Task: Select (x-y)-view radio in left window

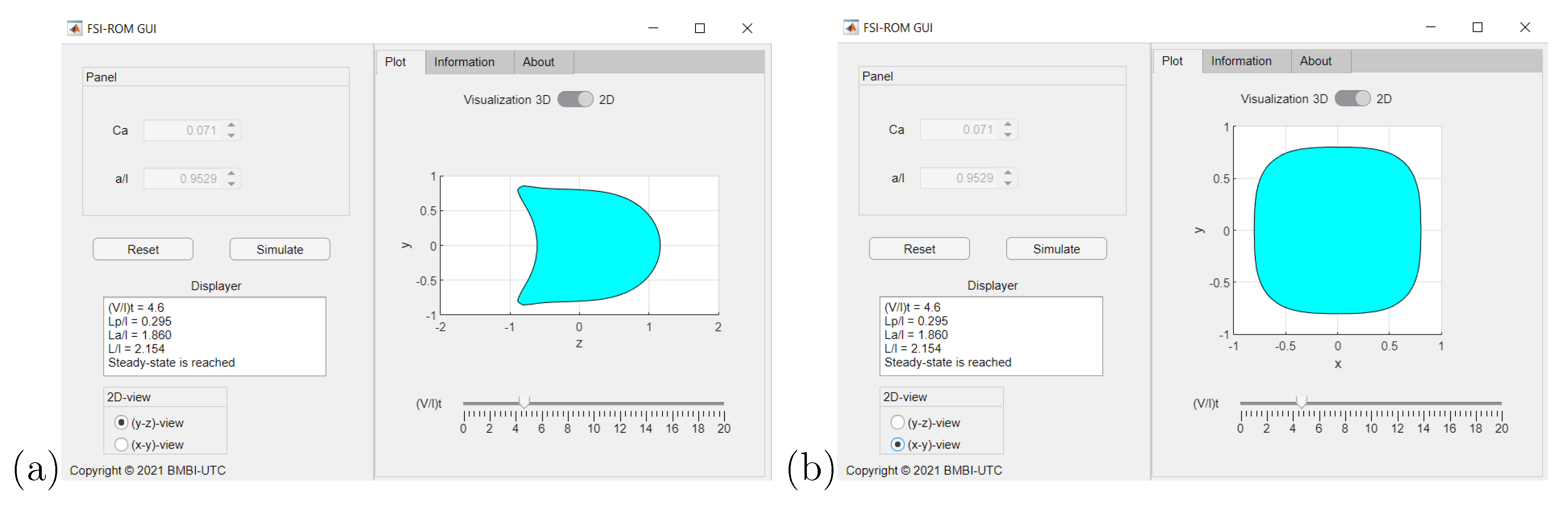Action: (x=121, y=445)
